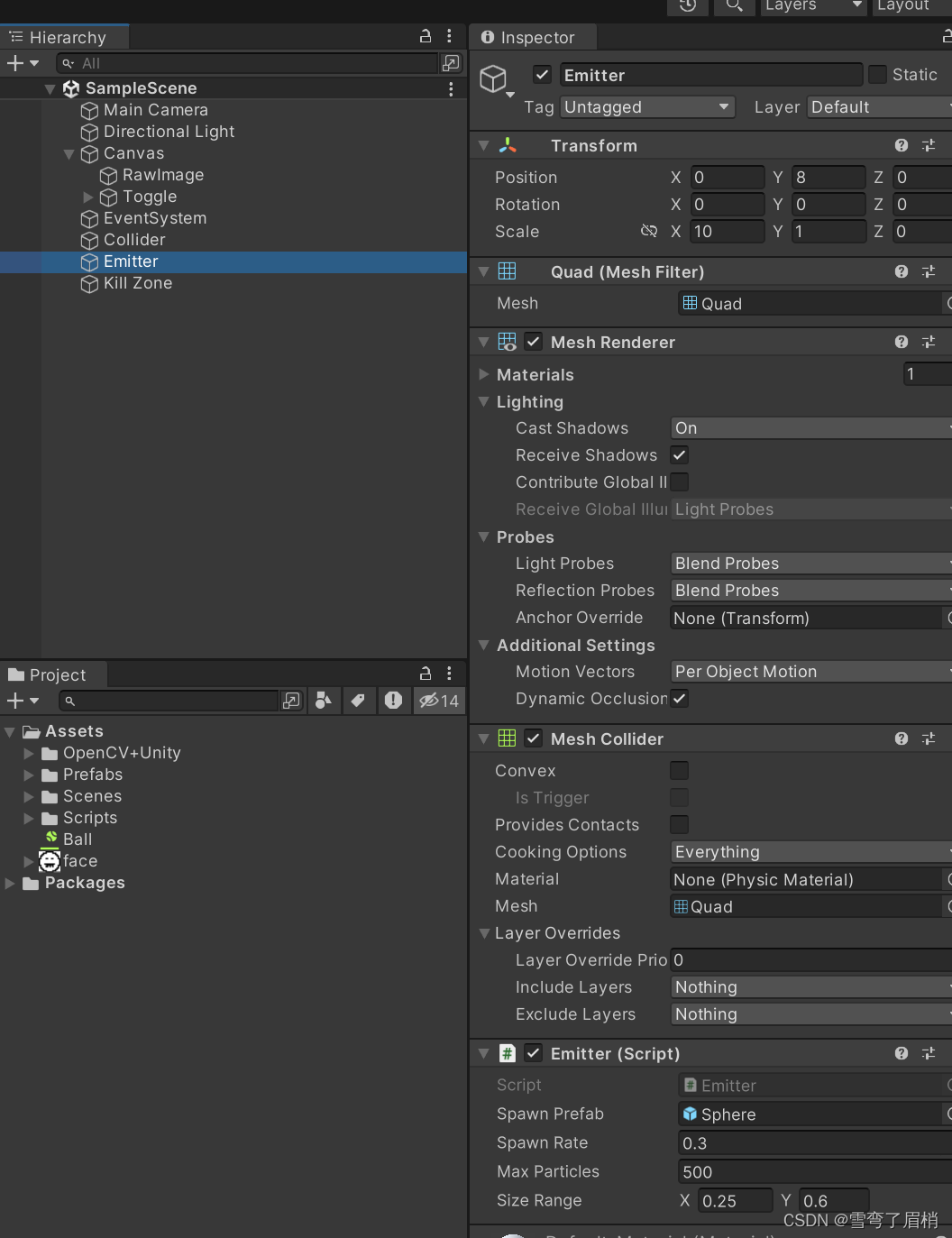
Task: Click the search icon in the top toolbar
Action: click(x=735, y=5)
